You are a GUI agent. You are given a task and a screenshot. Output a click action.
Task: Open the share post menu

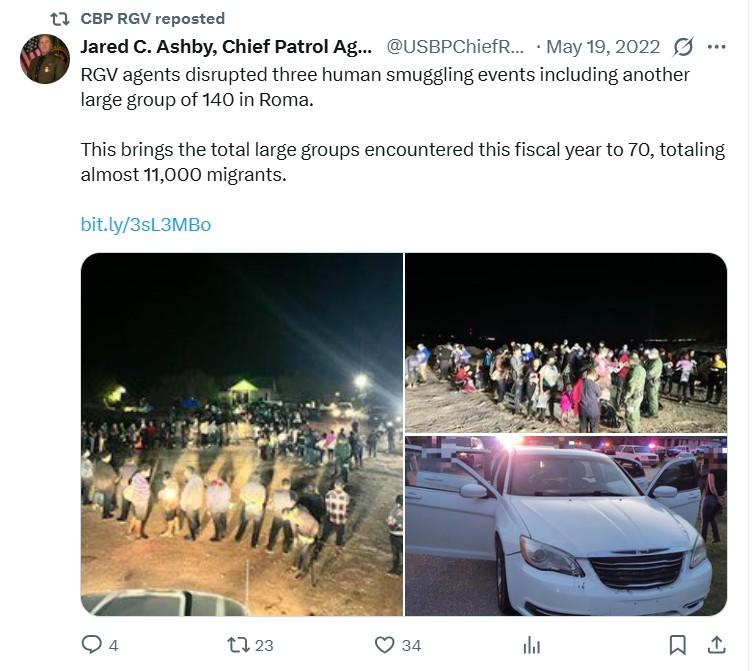[x=716, y=645]
